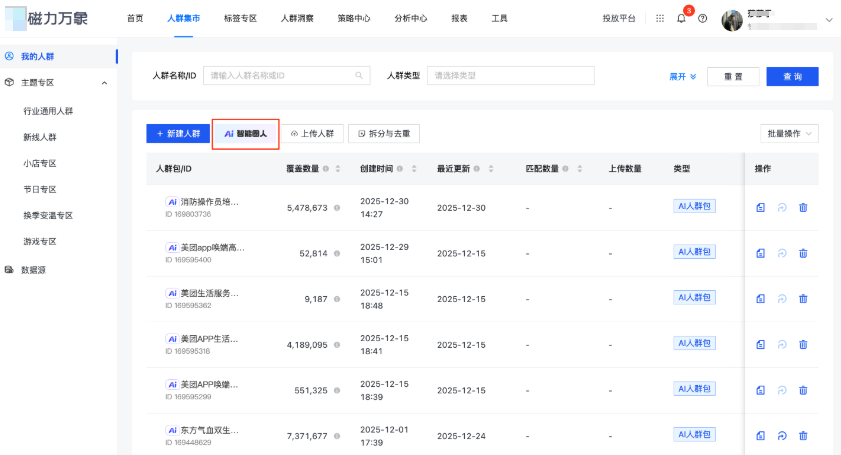Screen dimensions: 841x455
Task: Refresh icon for 消防操作员培 row
Action: coord(782,208)
